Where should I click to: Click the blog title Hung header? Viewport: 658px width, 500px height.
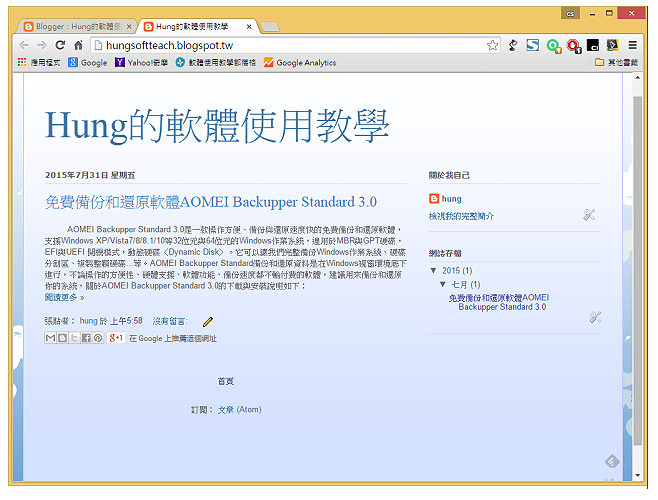click(x=217, y=126)
